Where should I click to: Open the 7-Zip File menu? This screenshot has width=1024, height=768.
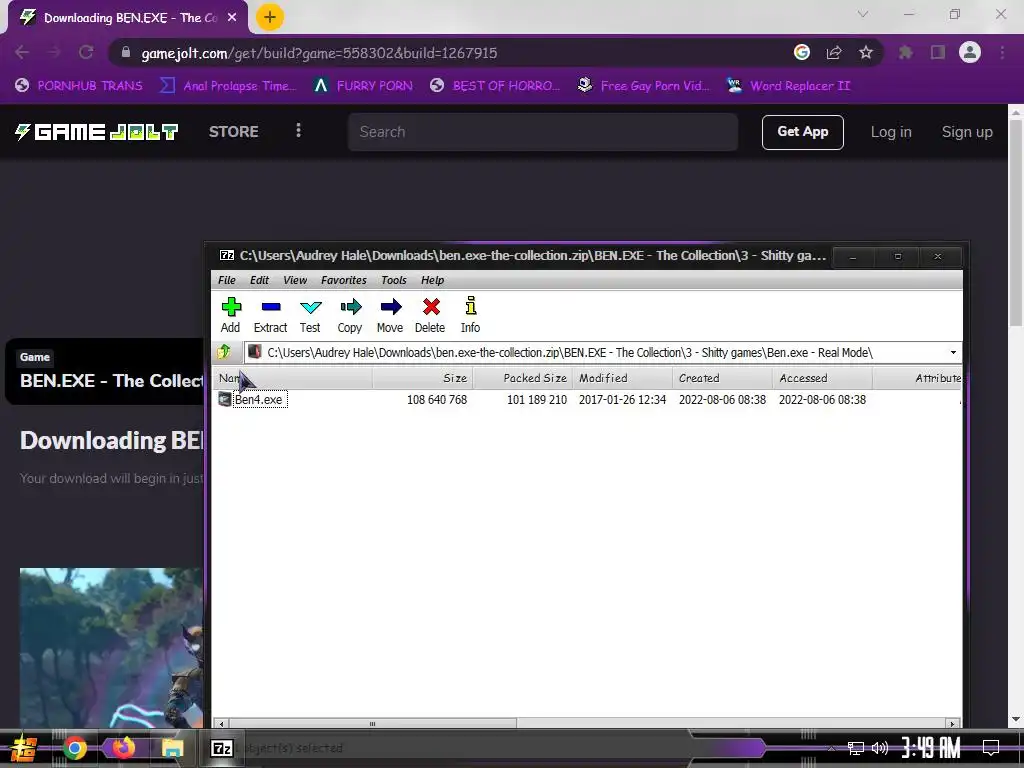(227, 280)
